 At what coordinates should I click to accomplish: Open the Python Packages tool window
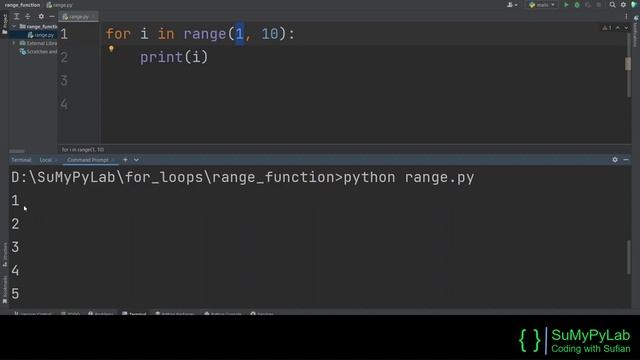(x=175, y=313)
